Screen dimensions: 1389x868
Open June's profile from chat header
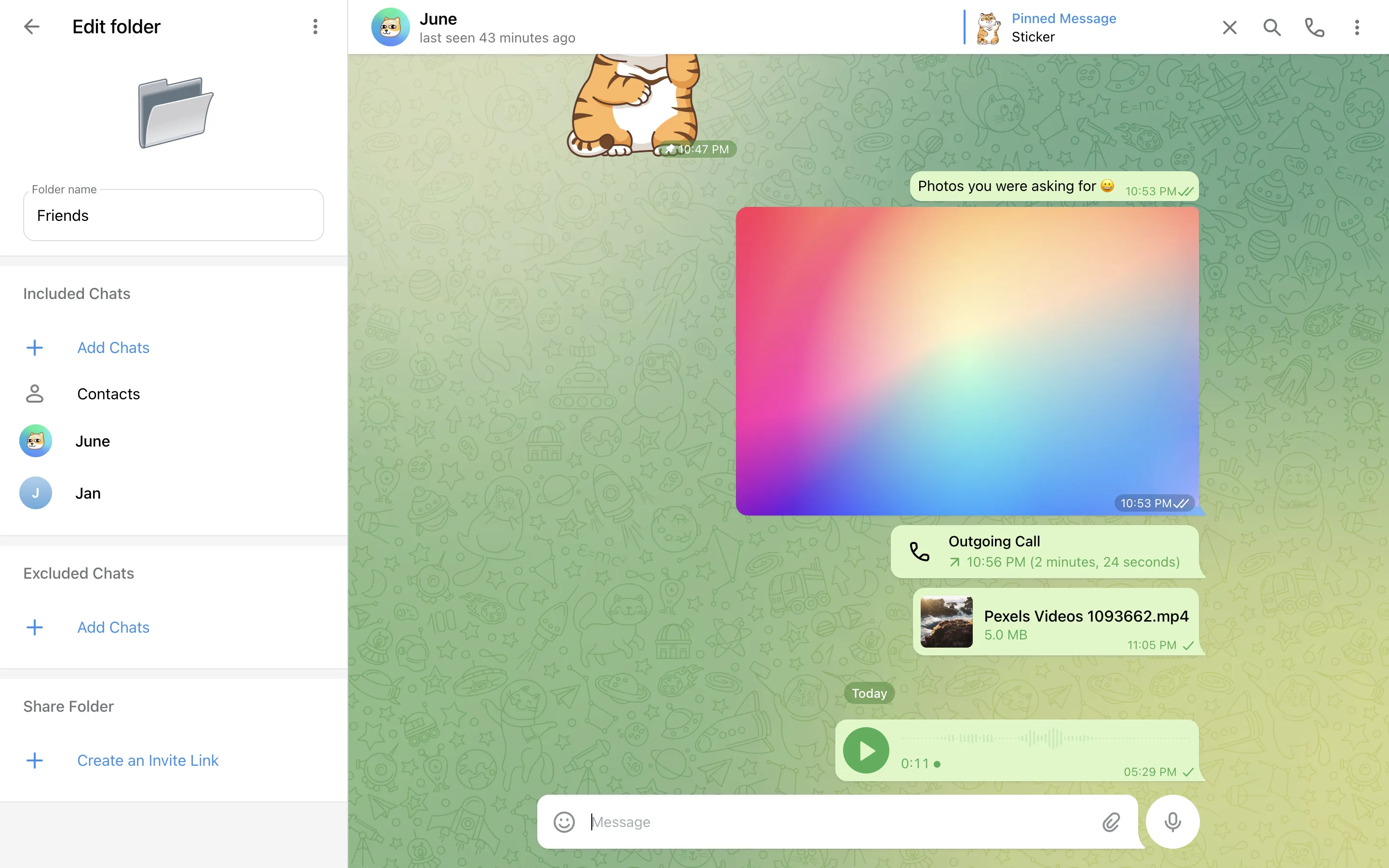[438, 27]
